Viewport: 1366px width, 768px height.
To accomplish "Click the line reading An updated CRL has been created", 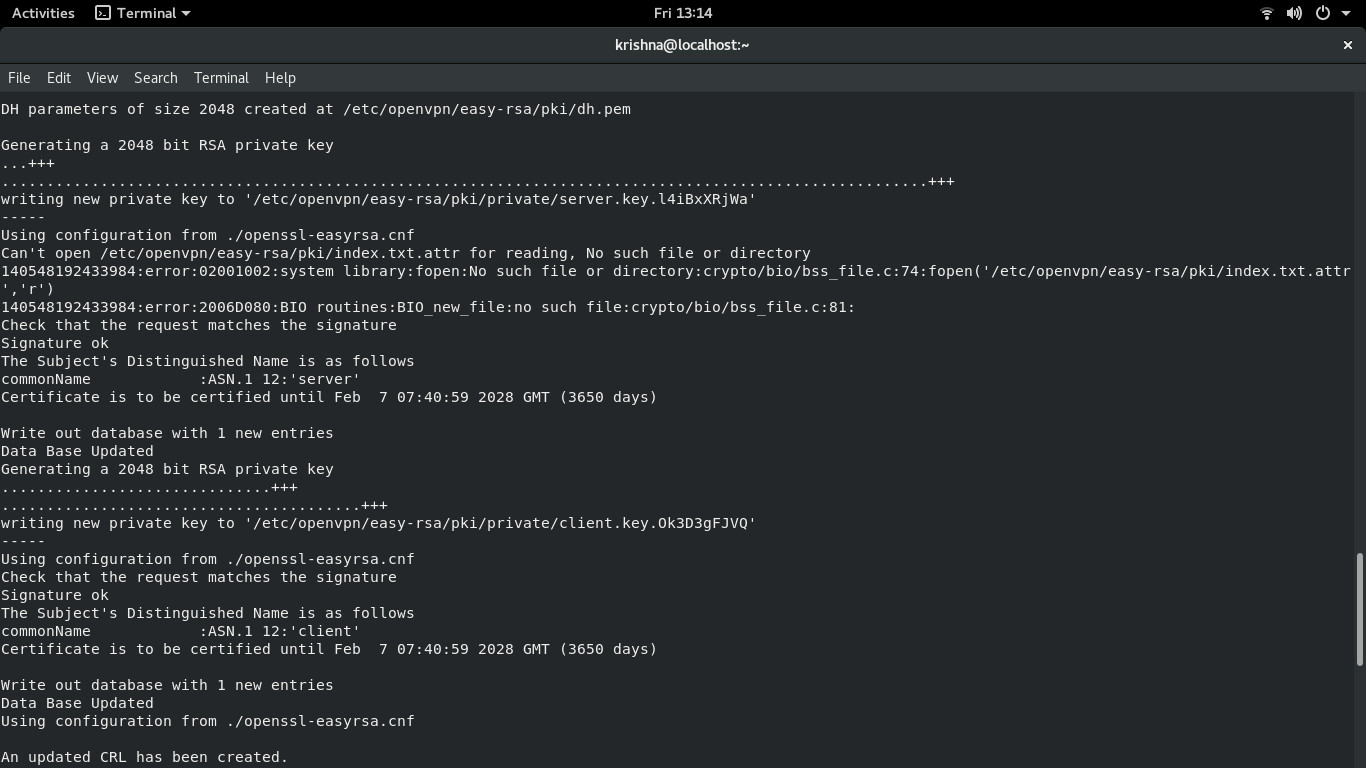I will (x=146, y=757).
